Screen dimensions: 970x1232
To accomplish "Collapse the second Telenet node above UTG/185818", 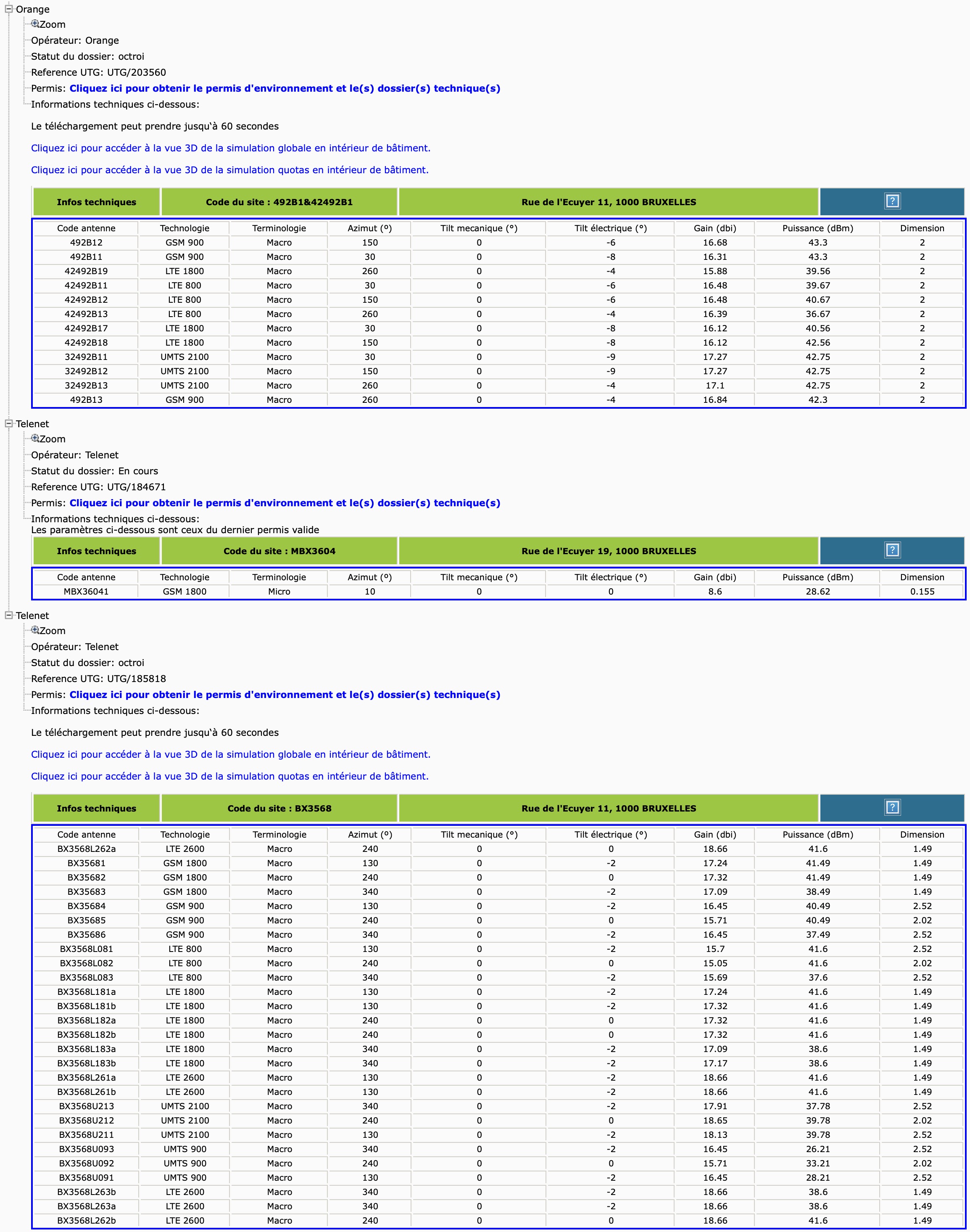I will point(8,615).
